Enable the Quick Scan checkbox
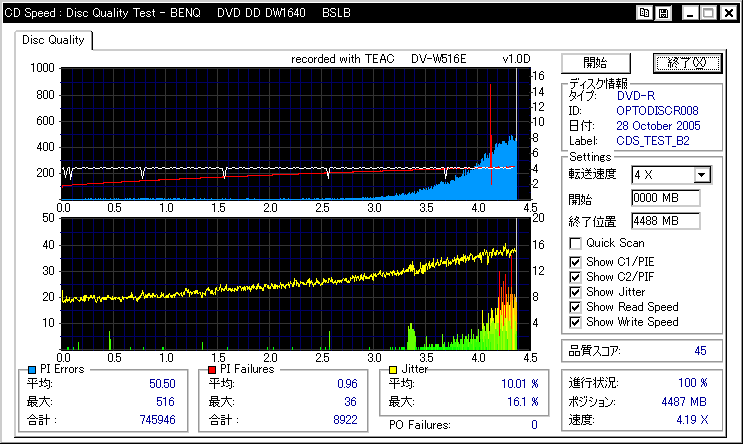This screenshot has height=444, width=743. [x=575, y=244]
